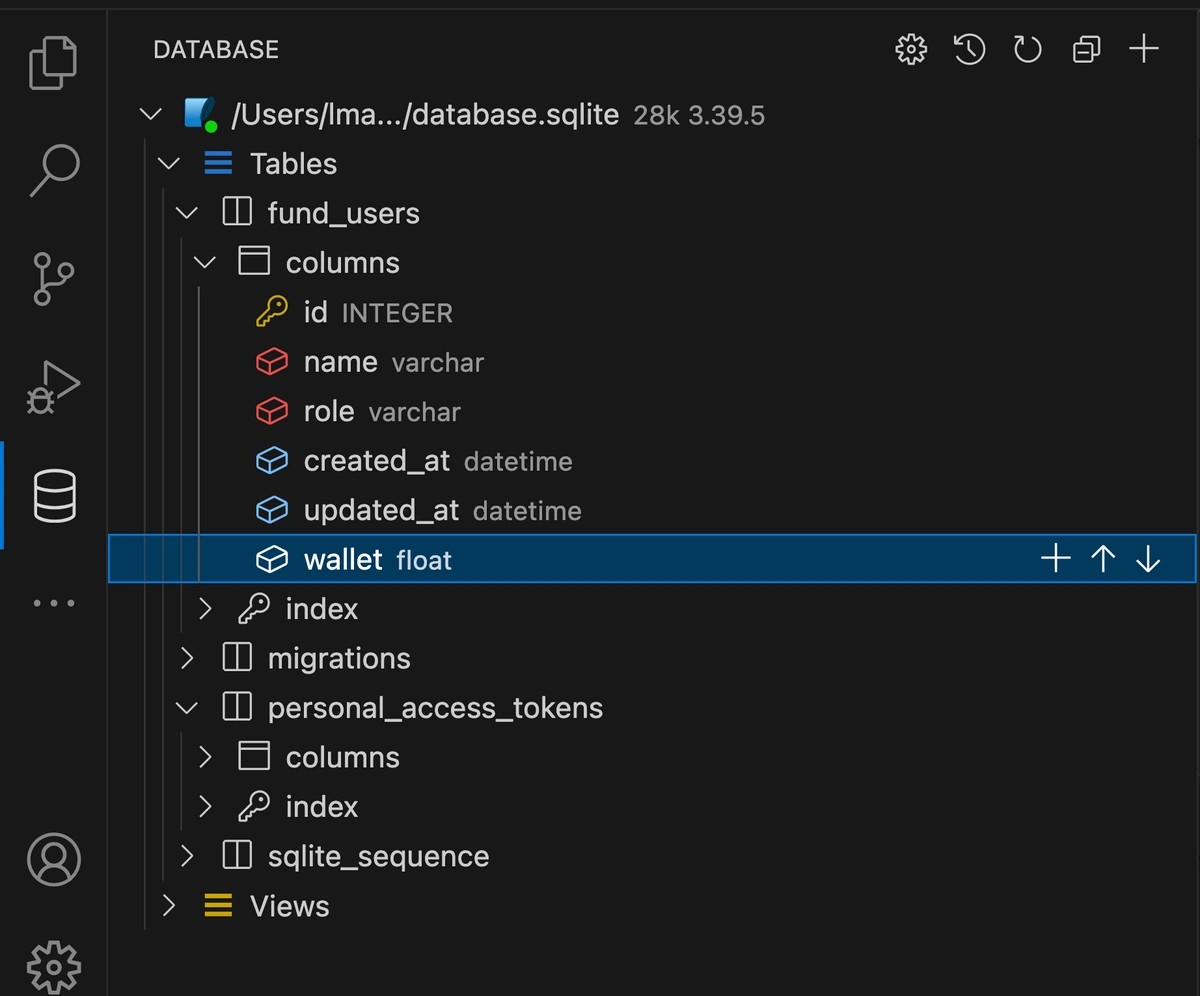1200x996 pixels.
Task: Move the wallet column down
Action: [x=1148, y=559]
